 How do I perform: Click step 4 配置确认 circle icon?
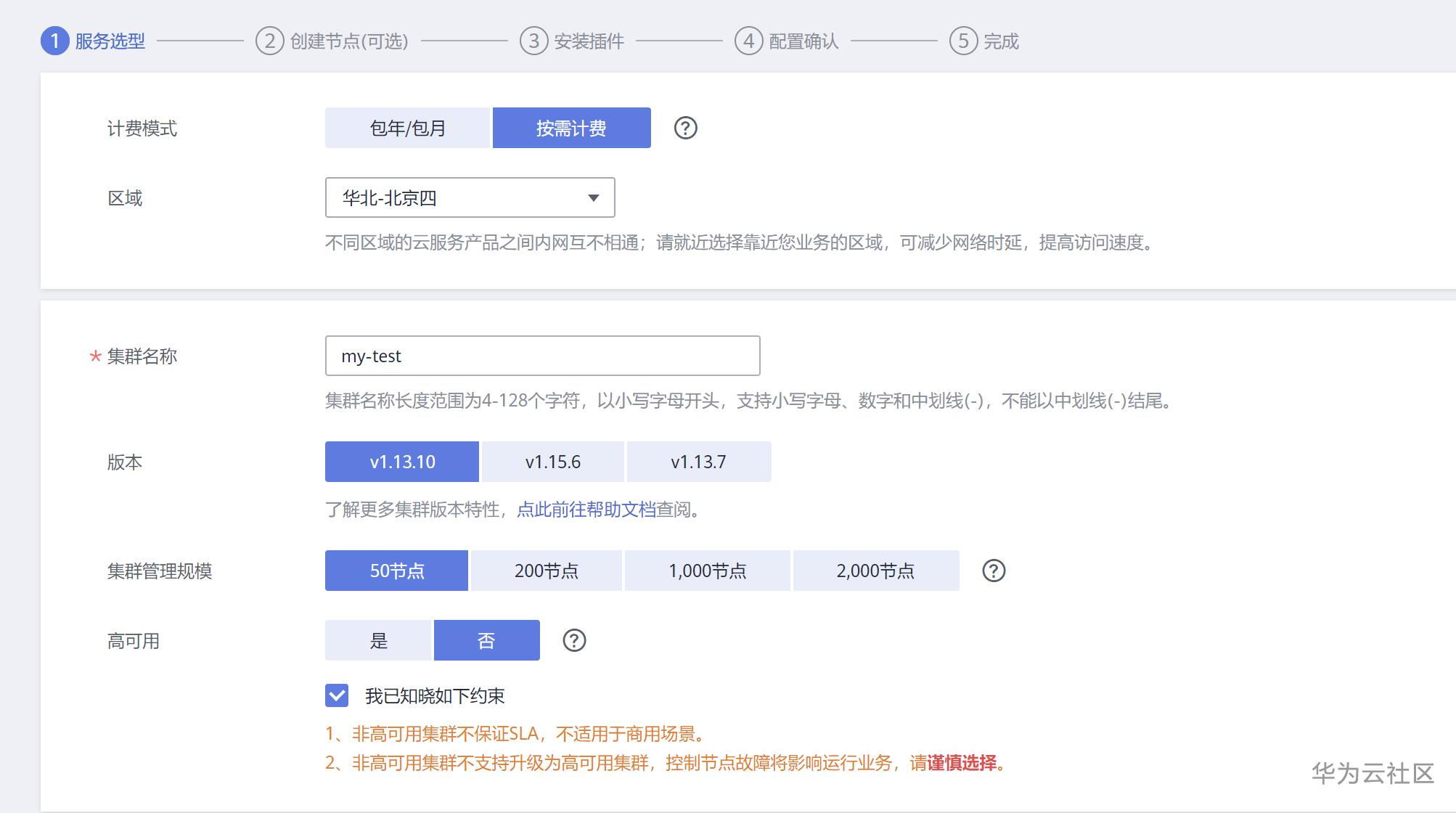(x=748, y=41)
